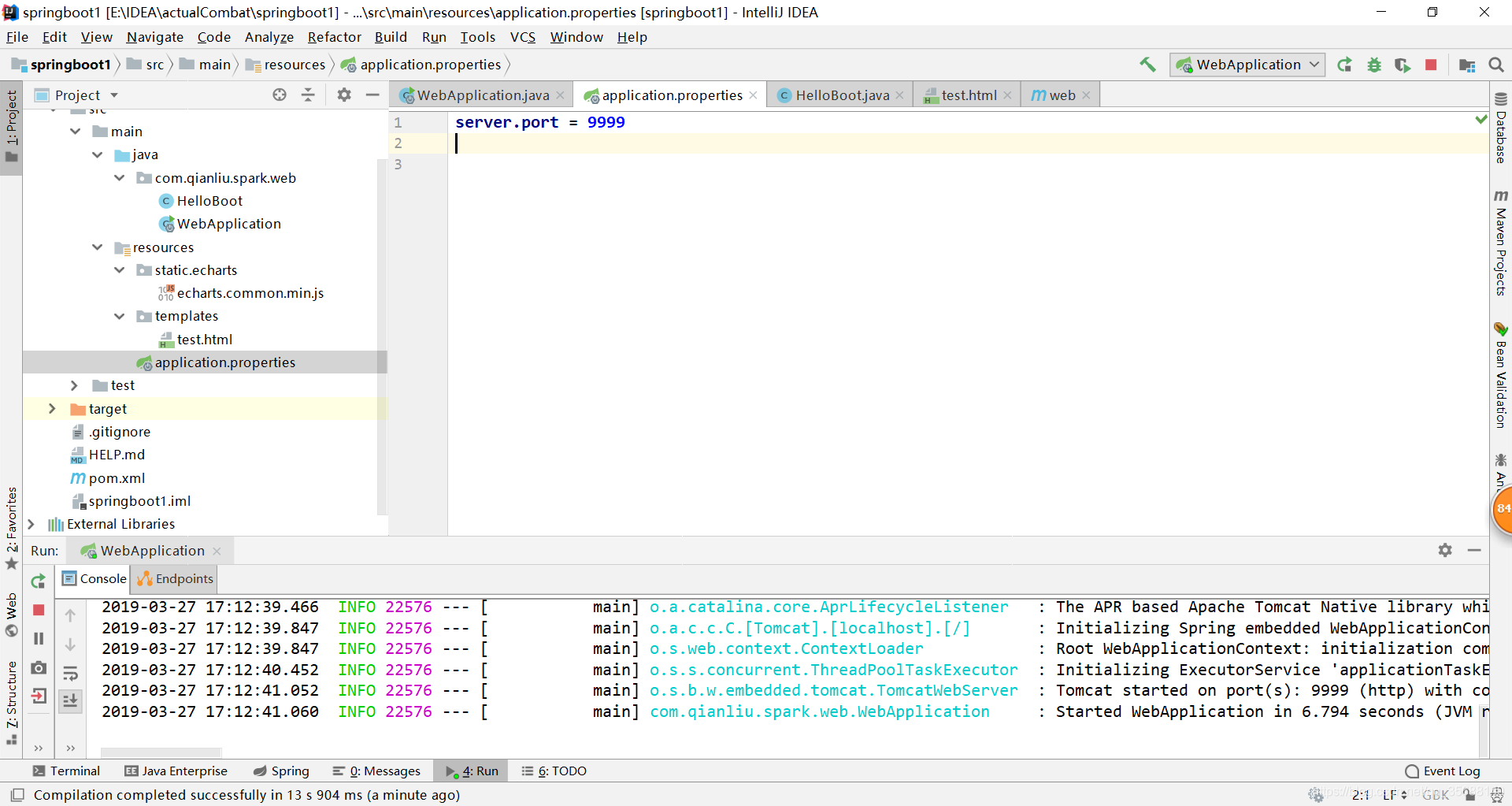1512x806 pixels.
Task: Switch to HelloBoot.java editor tab
Action: click(x=842, y=95)
